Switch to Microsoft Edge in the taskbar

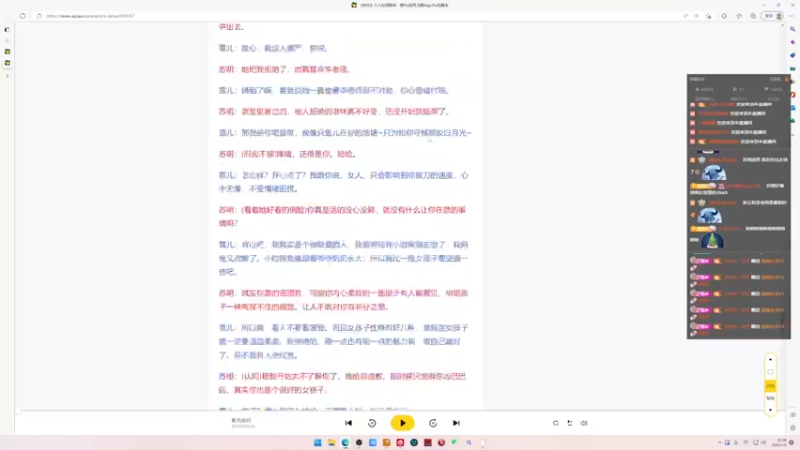pos(345,442)
